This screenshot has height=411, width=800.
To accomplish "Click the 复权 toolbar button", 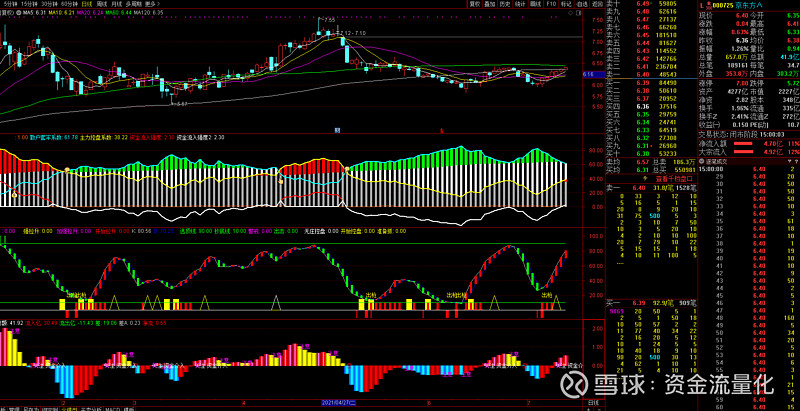I will coord(475,4).
